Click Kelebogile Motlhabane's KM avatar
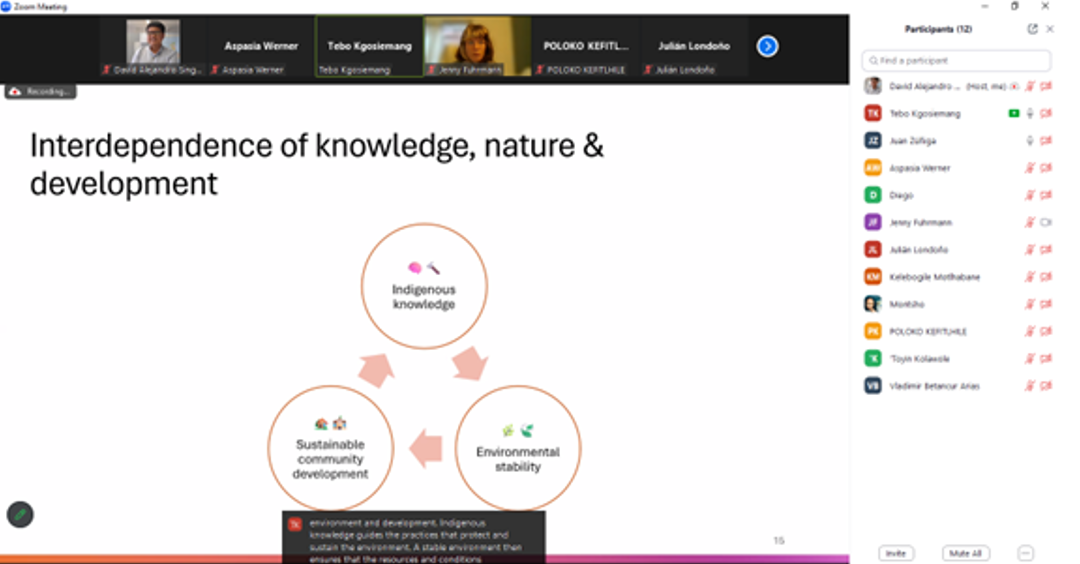Viewport: 1080px width, 564px height. coord(873,276)
